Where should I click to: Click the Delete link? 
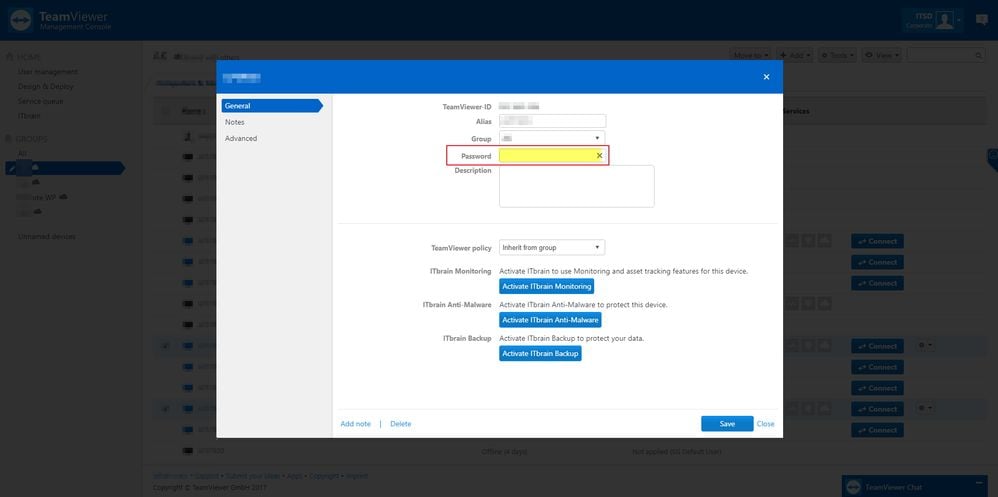tap(400, 424)
